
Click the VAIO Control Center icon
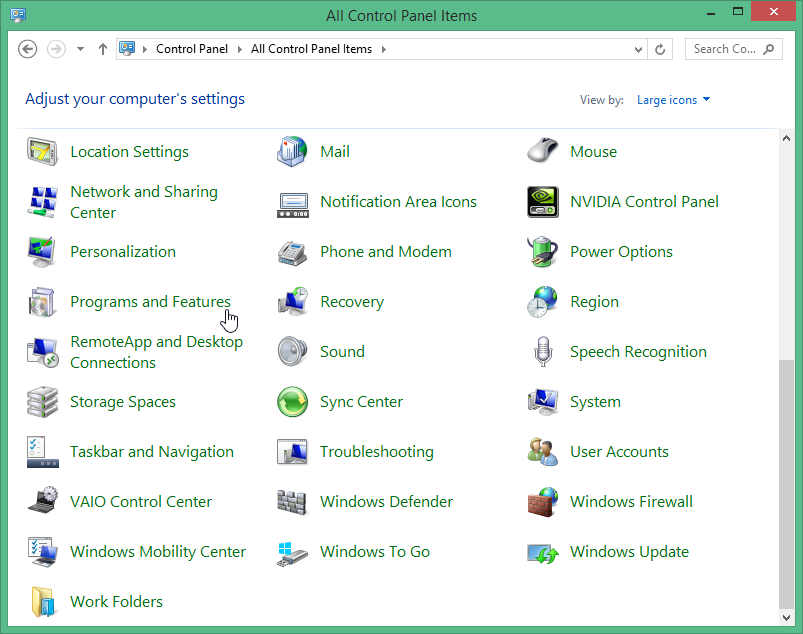43,502
